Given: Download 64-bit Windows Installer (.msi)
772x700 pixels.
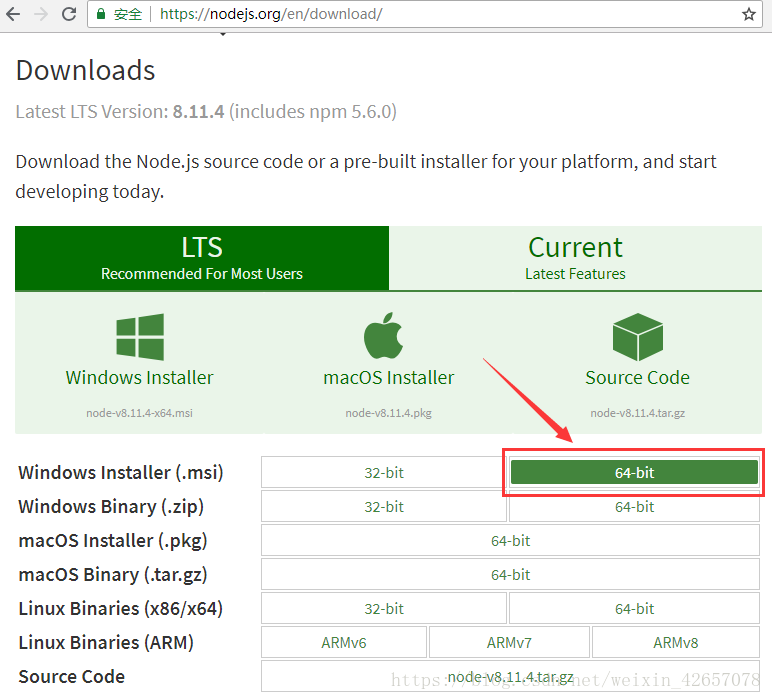Looking at the screenshot, I should coord(634,473).
